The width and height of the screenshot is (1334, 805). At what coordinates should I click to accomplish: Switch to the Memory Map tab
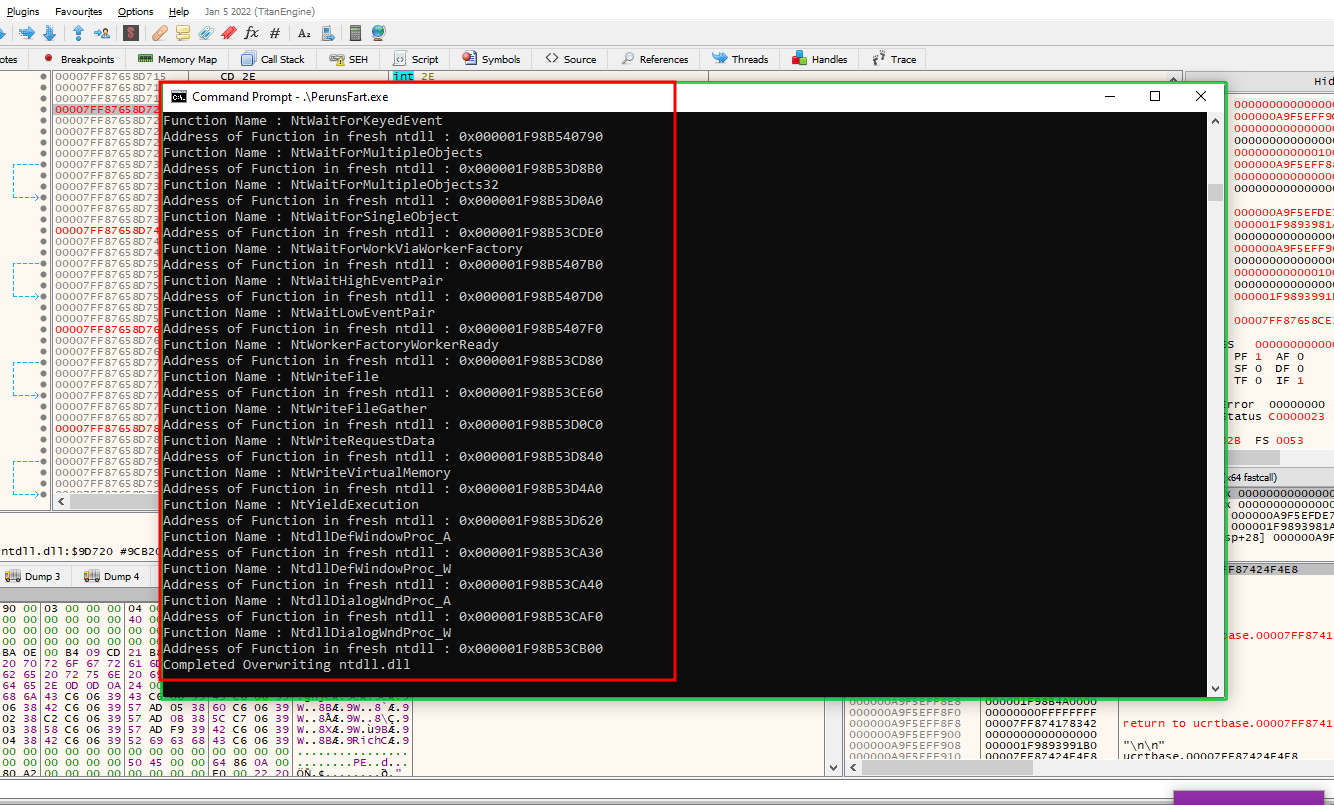(177, 59)
